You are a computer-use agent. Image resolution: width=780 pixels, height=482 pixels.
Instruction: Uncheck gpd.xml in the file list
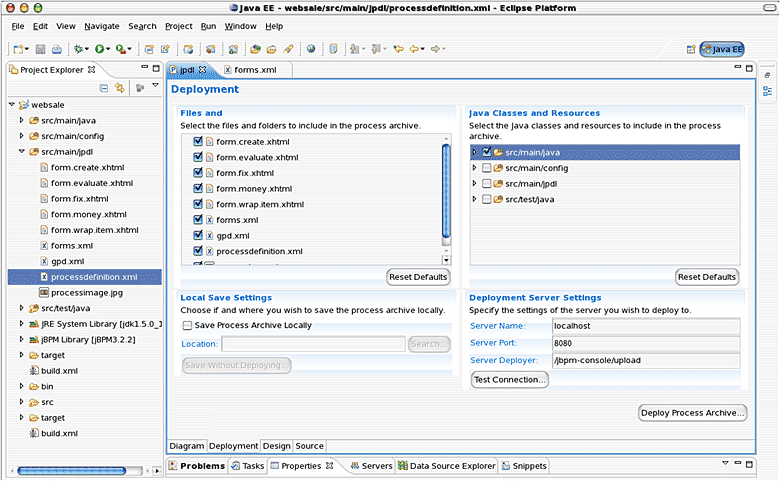point(198,235)
